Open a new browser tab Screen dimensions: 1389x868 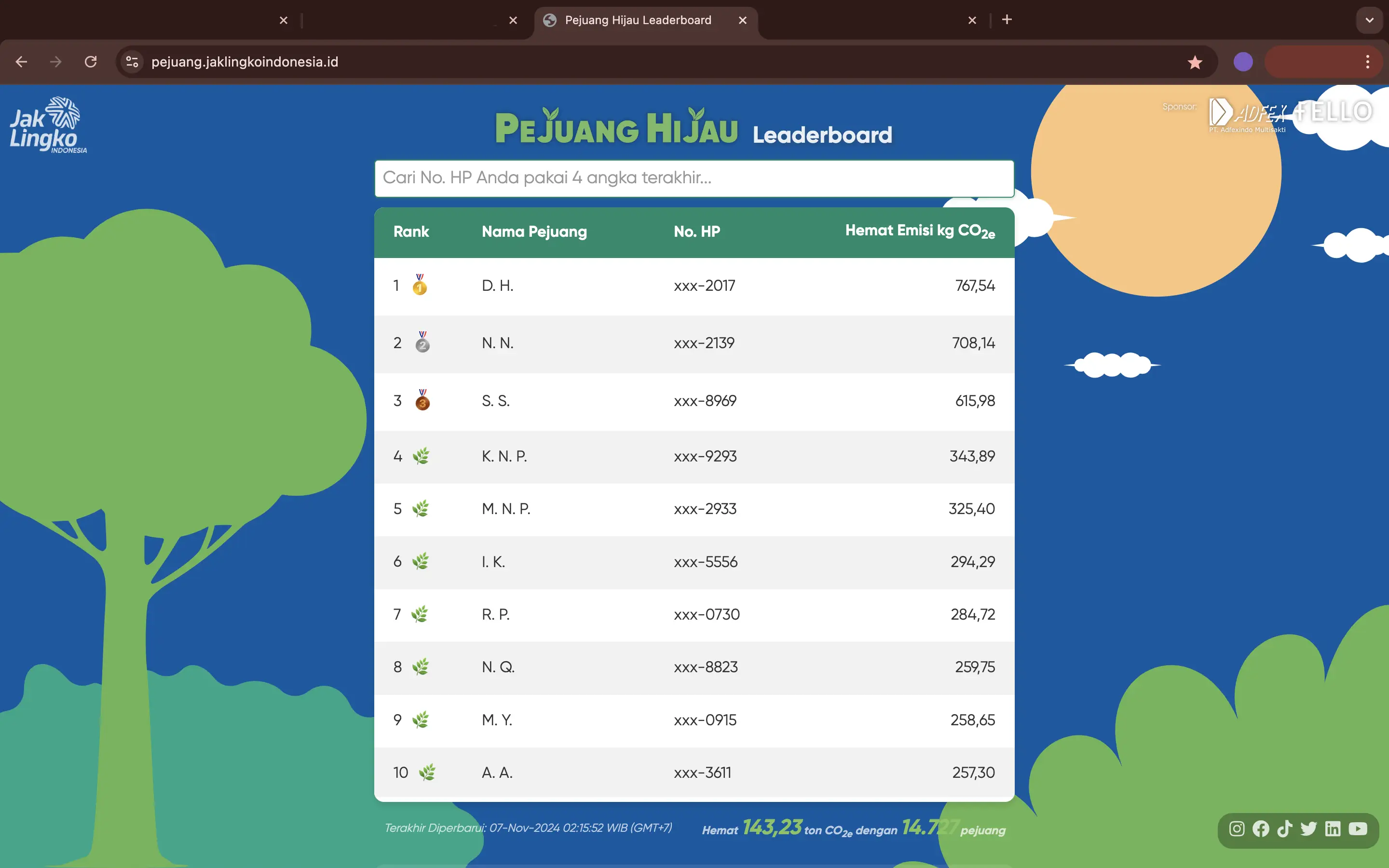pos(1007,19)
